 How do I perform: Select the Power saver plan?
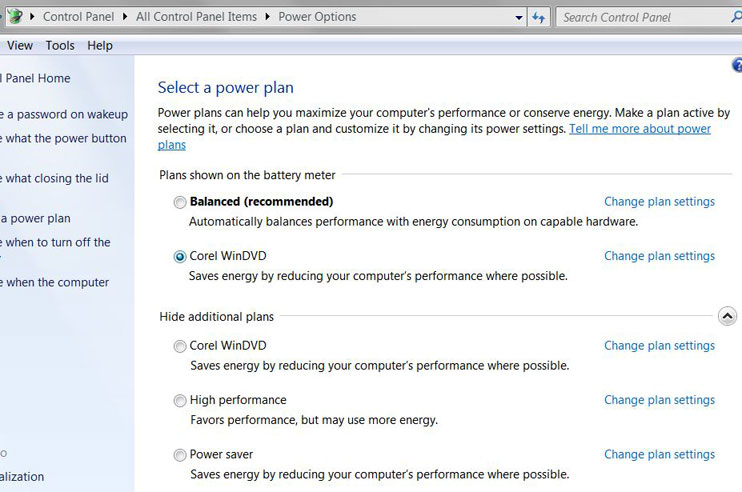[x=180, y=455]
